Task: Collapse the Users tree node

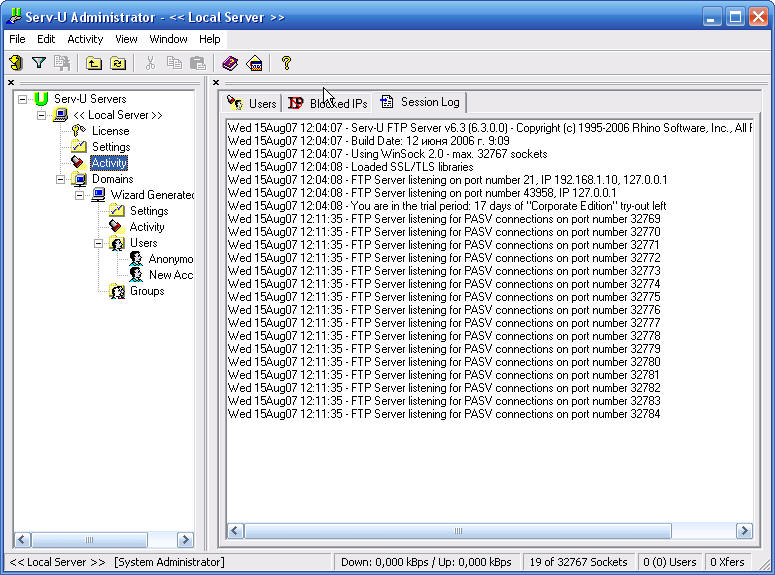Action: tap(98, 243)
